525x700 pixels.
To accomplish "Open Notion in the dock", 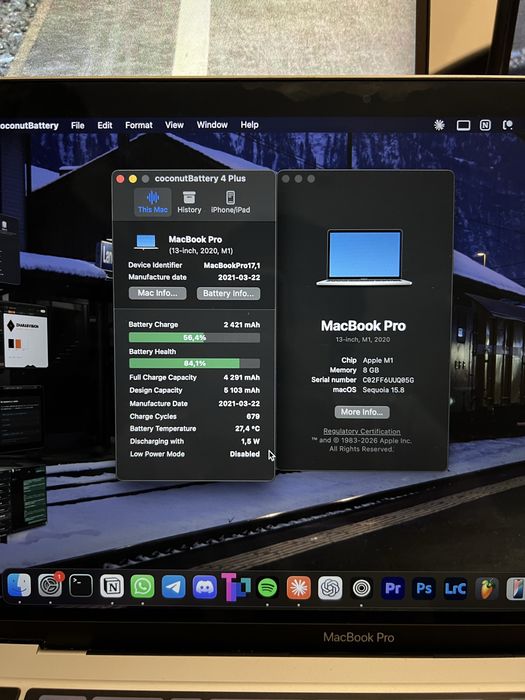I will point(112,586).
